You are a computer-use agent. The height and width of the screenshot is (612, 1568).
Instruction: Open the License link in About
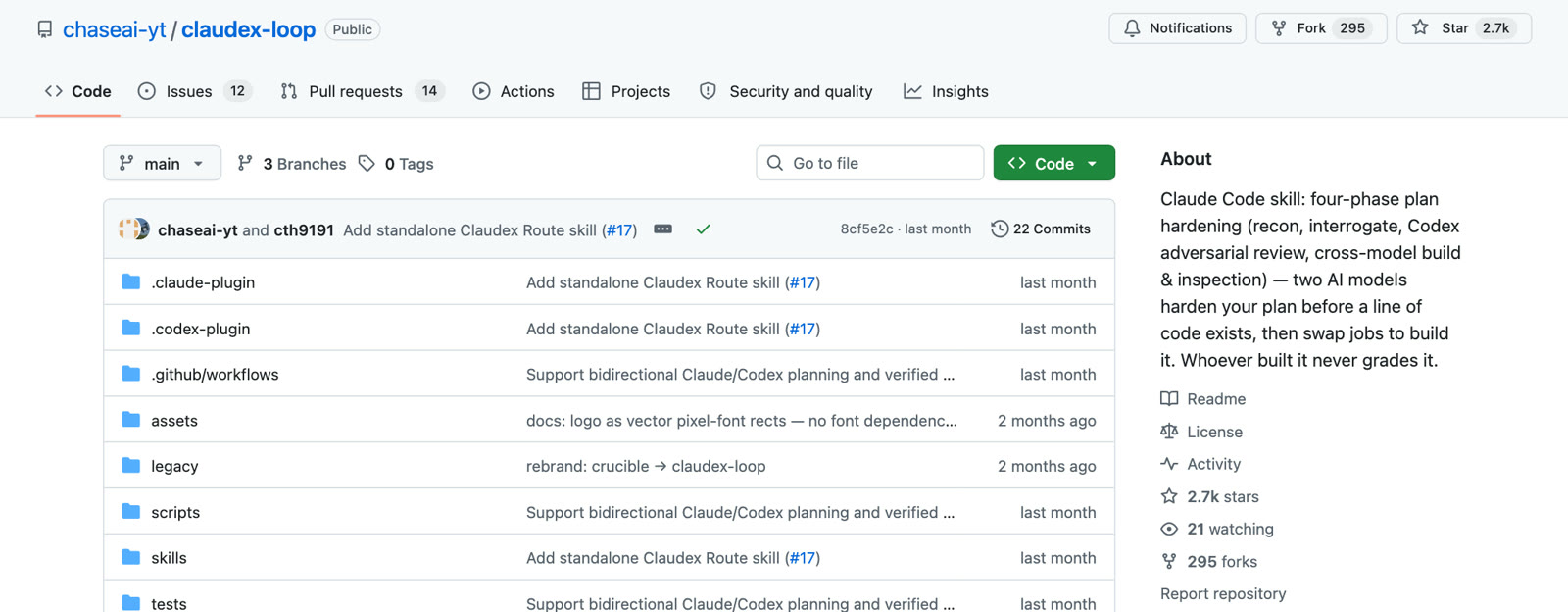click(x=1201, y=432)
